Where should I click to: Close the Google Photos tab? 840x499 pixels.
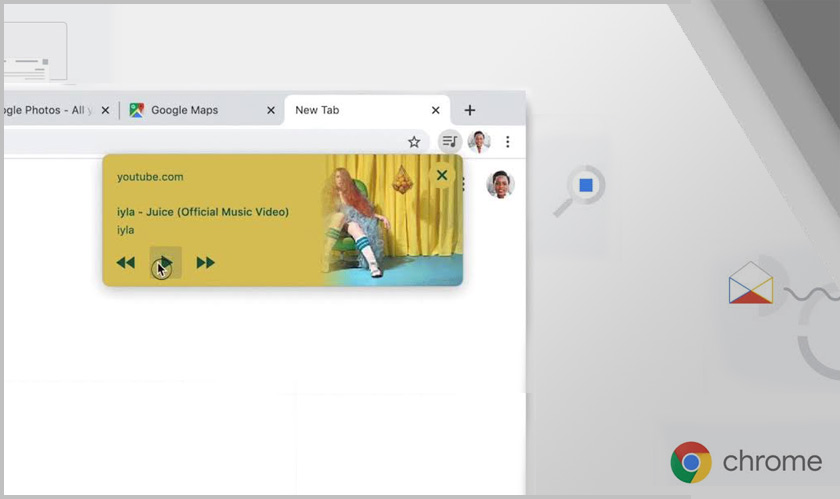click(106, 110)
